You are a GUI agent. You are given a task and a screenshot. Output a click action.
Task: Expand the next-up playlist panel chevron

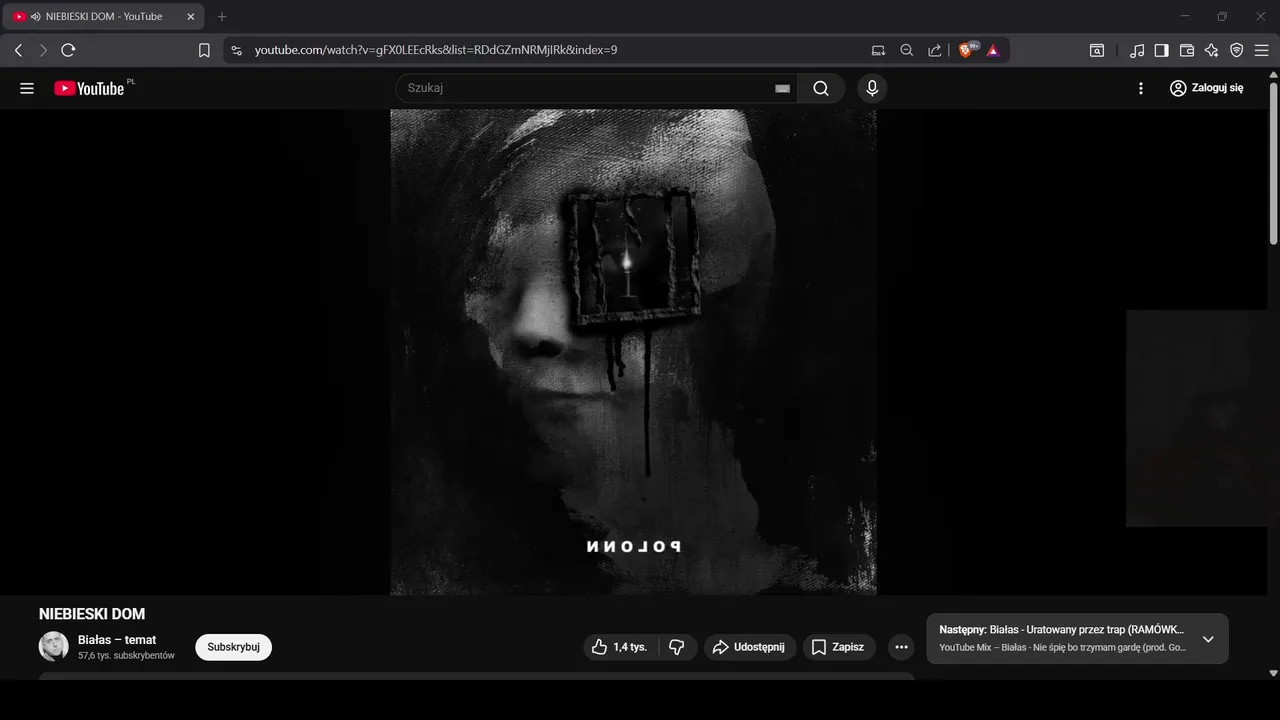[1208, 639]
